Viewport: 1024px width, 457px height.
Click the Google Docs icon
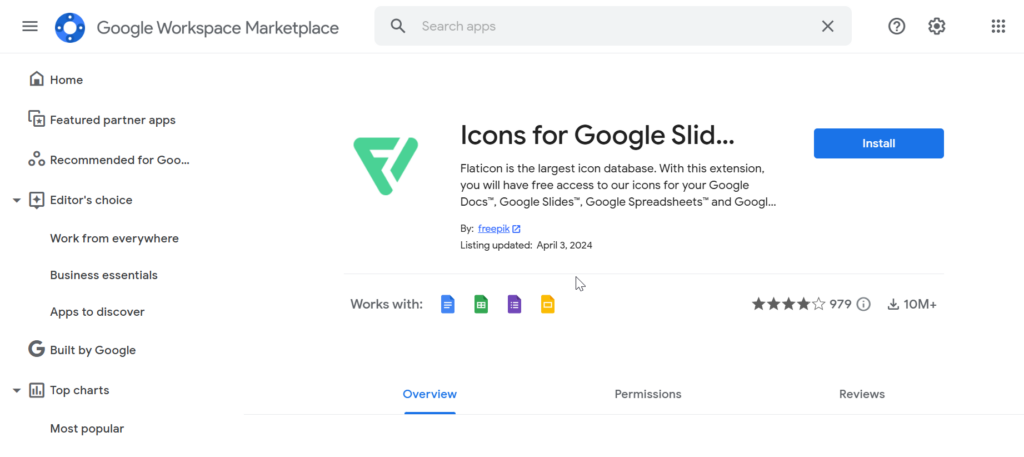[x=448, y=304]
